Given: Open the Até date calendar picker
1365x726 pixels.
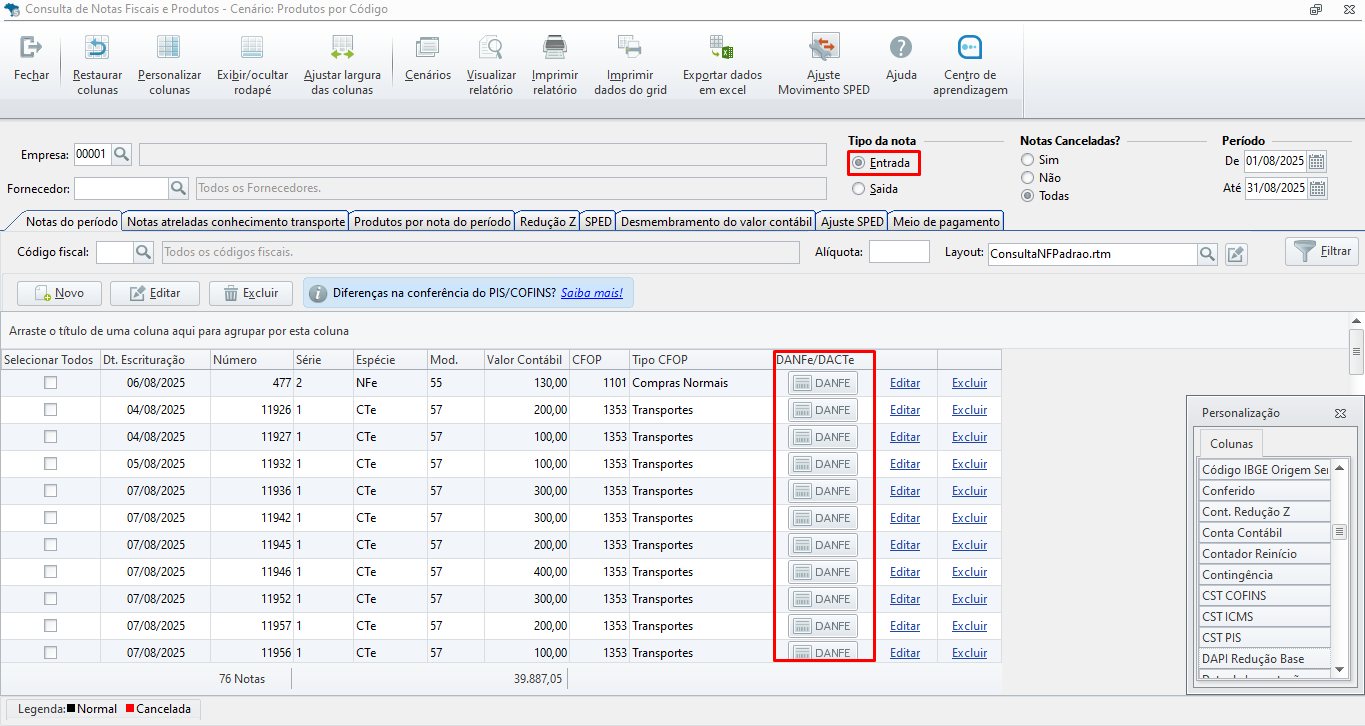Looking at the screenshot, I should point(1317,188).
